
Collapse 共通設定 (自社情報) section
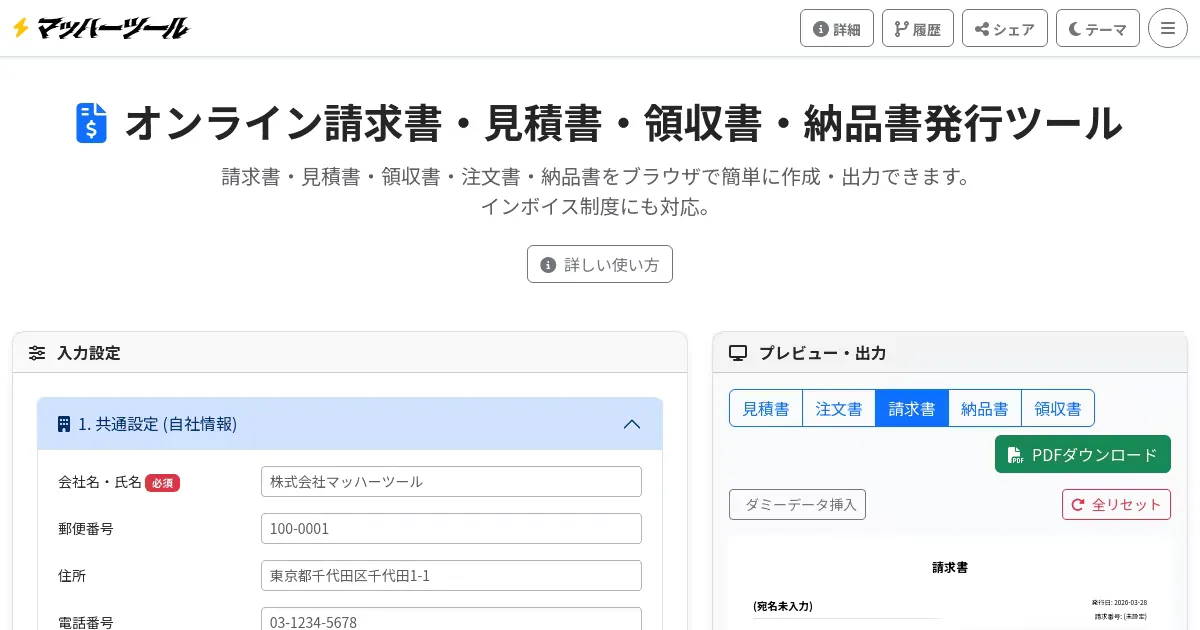click(632, 424)
